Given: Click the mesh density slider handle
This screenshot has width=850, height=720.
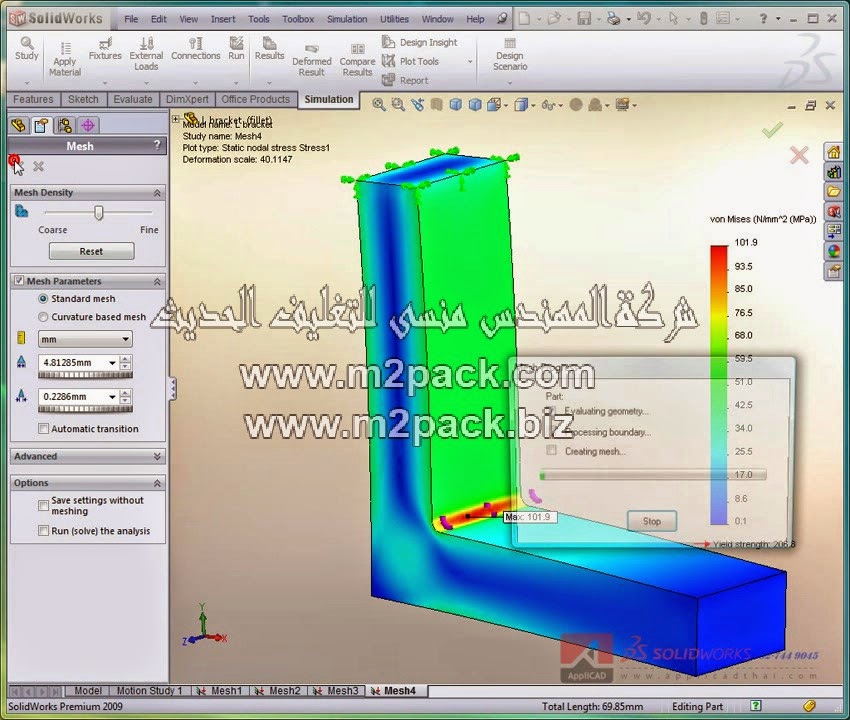Looking at the screenshot, I should click(98, 213).
